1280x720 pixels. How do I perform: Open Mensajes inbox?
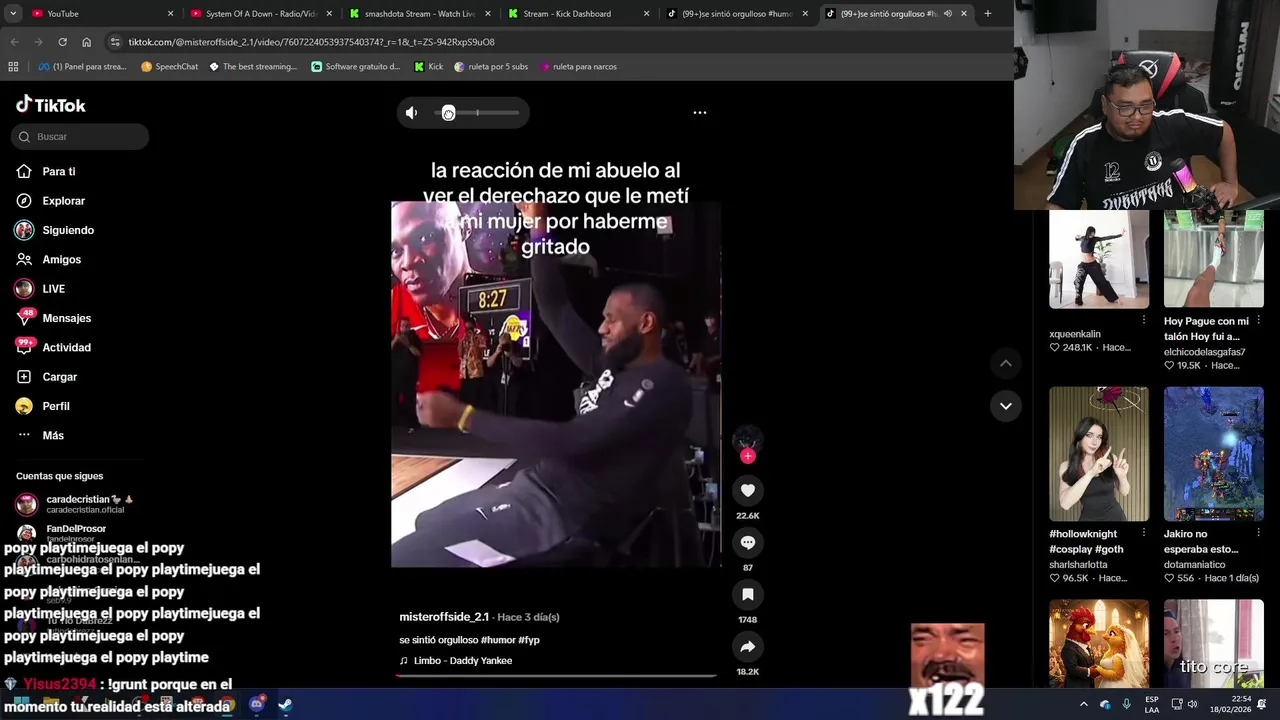[x=54, y=318]
